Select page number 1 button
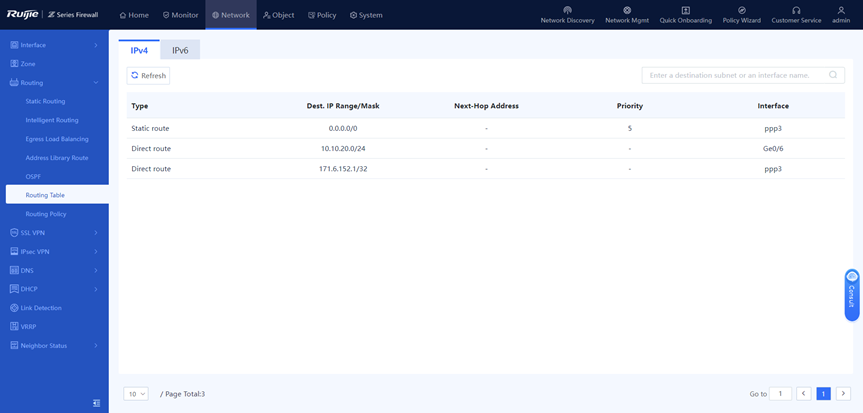863x413 pixels. [x=823, y=394]
